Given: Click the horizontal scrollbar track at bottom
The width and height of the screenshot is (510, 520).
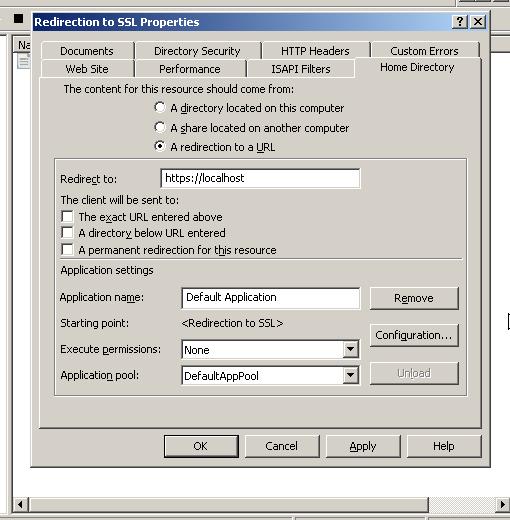Looking at the screenshot, I should pos(229,504).
